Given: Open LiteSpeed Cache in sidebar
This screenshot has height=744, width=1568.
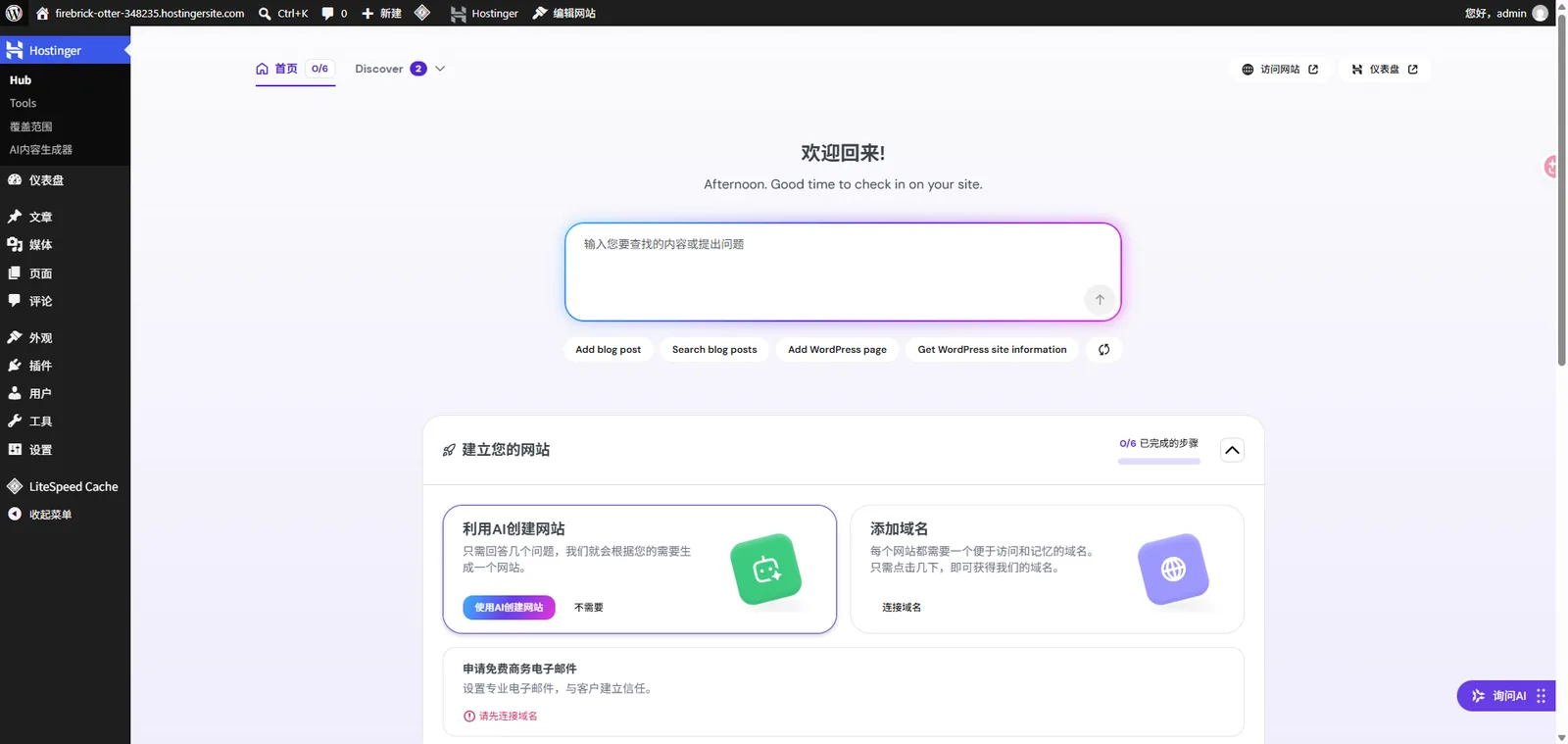Looking at the screenshot, I should point(65,486).
